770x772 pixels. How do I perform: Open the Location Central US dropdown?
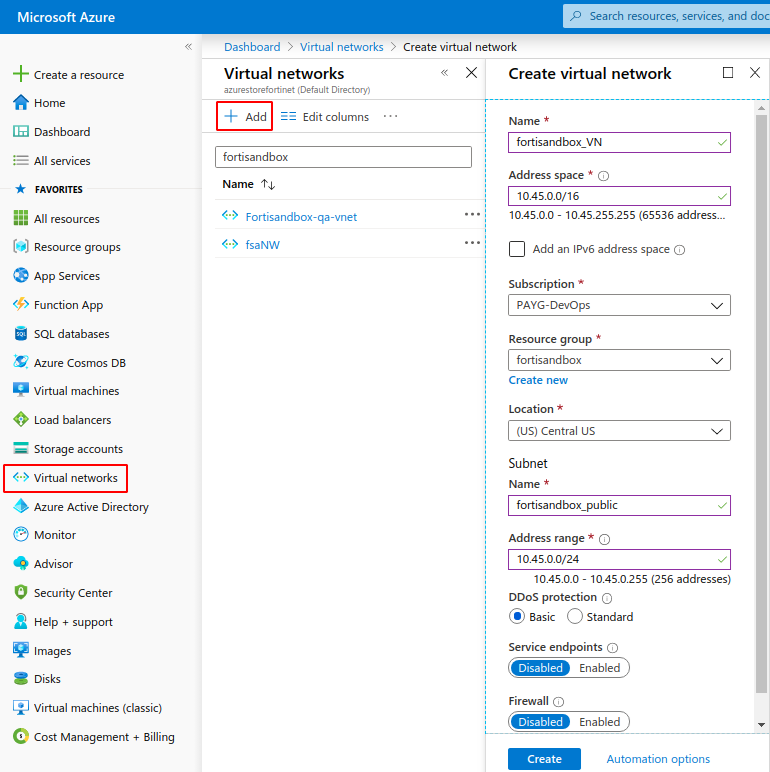pos(619,431)
